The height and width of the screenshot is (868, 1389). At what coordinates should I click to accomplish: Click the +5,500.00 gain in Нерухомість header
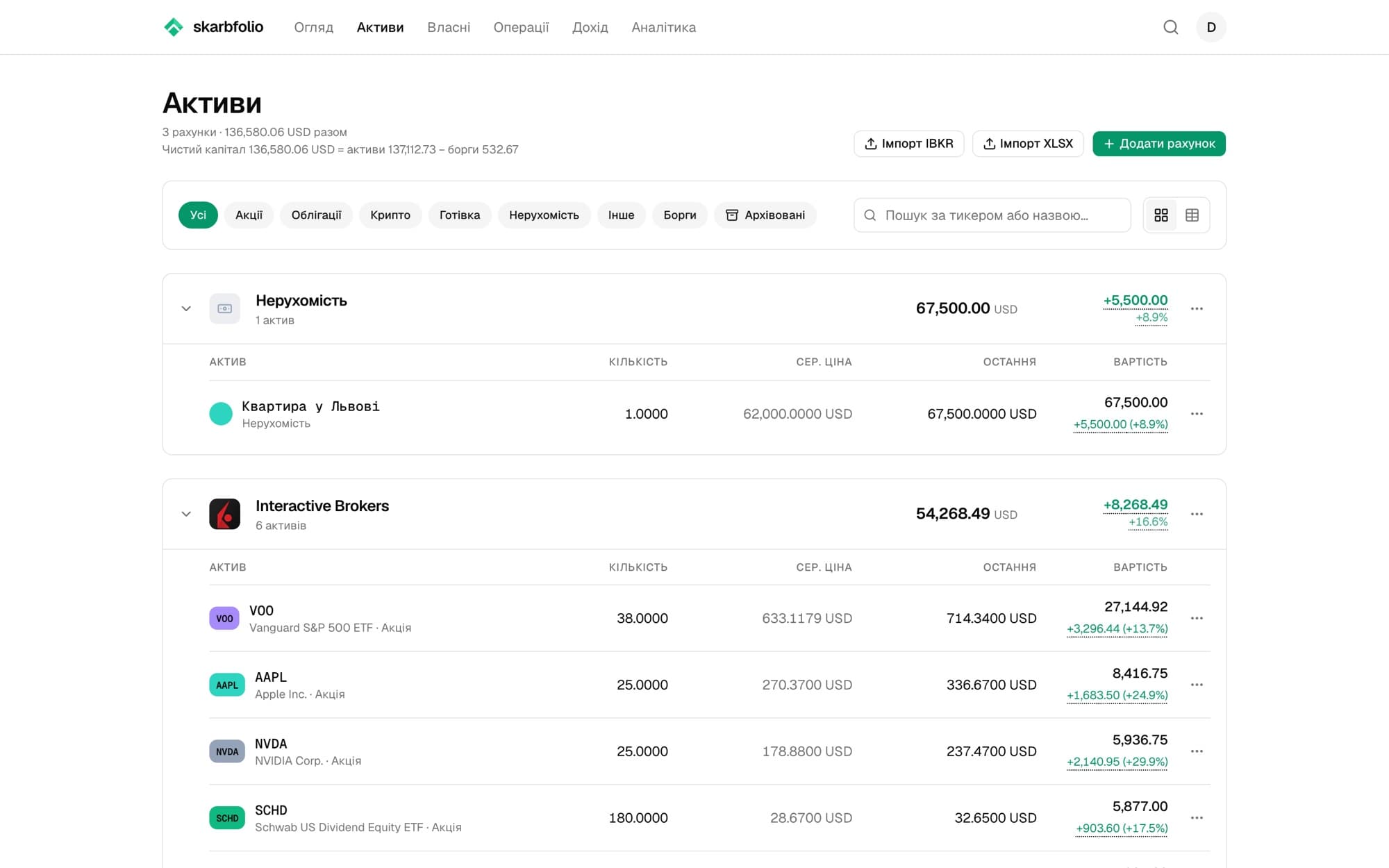point(1136,300)
